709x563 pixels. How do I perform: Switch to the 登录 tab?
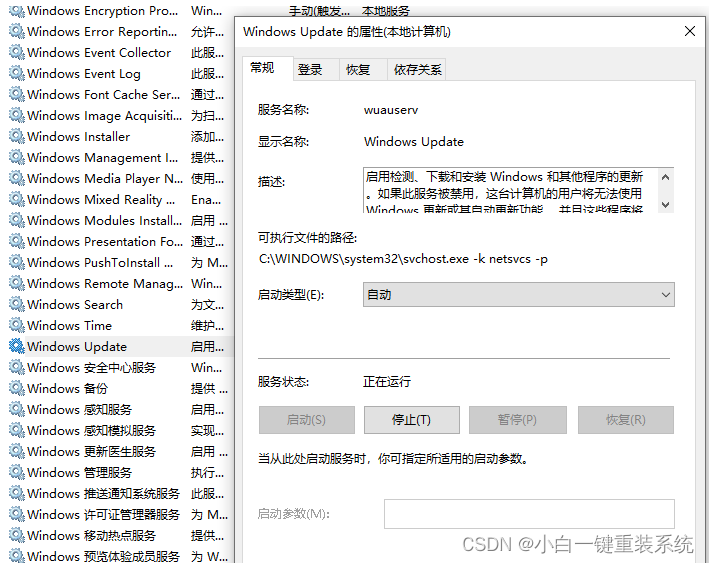pyautogui.click(x=316, y=70)
